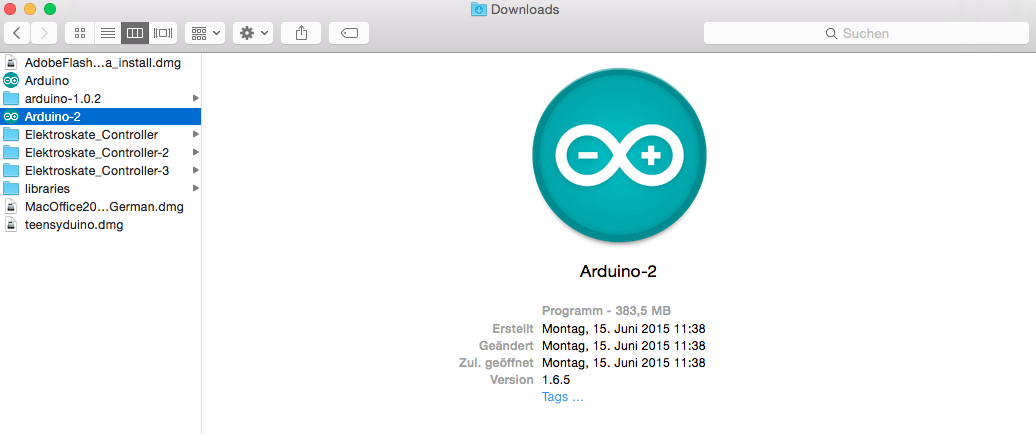Expand Elektroskate_Controller-3 folder arrow
The height and width of the screenshot is (434, 1036).
[x=196, y=170]
